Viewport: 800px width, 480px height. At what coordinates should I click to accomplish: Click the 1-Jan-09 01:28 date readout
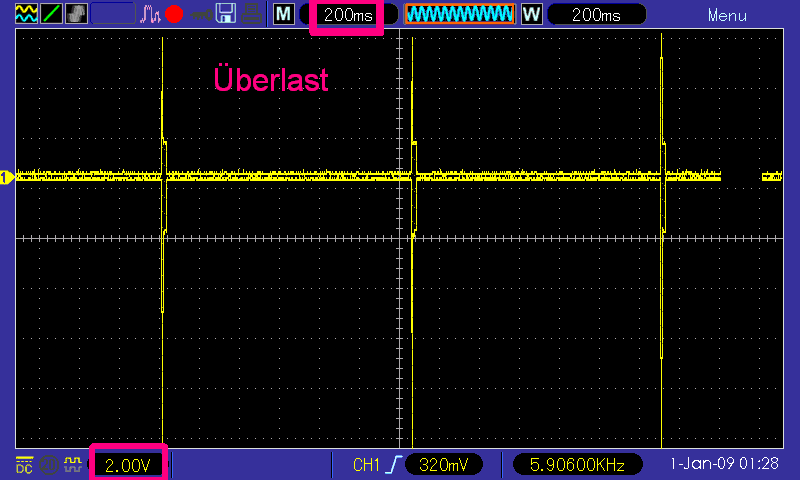(x=724, y=464)
